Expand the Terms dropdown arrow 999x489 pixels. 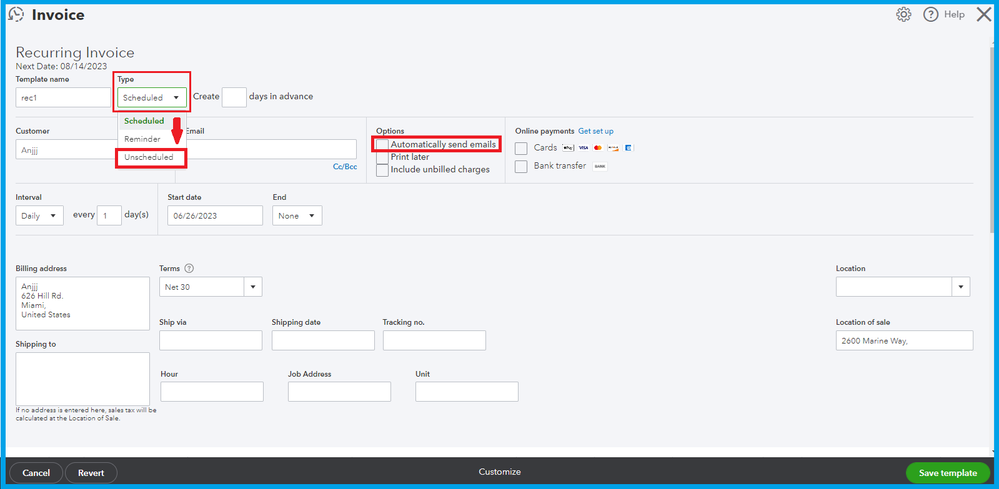(x=253, y=287)
